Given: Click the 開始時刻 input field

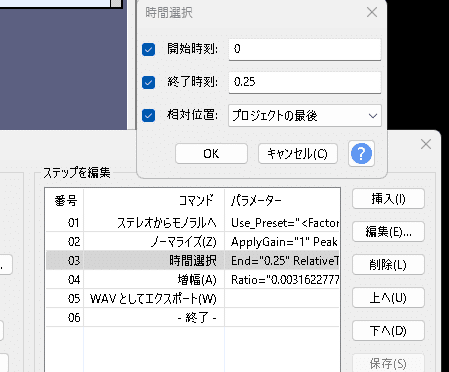Looking at the screenshot, I should (305, 49).
